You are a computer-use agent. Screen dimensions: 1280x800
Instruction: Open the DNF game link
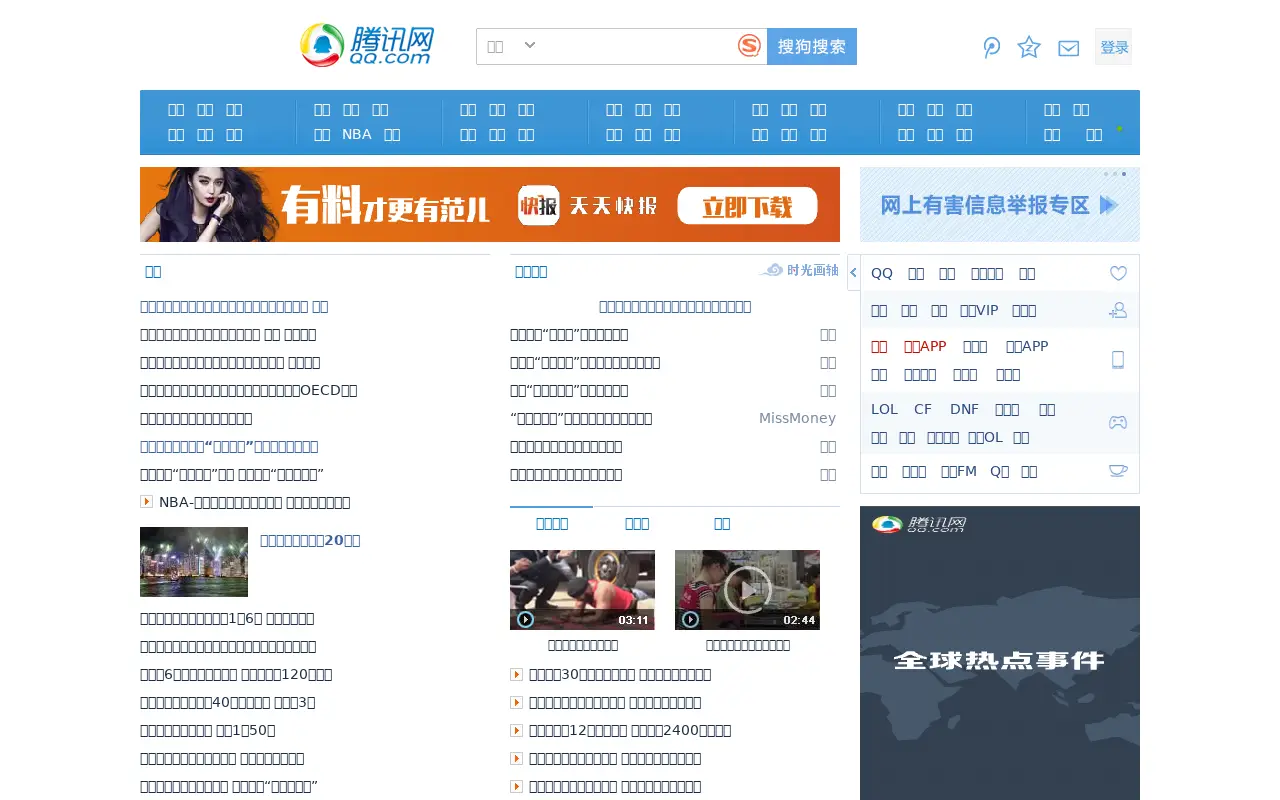[964, 409]
